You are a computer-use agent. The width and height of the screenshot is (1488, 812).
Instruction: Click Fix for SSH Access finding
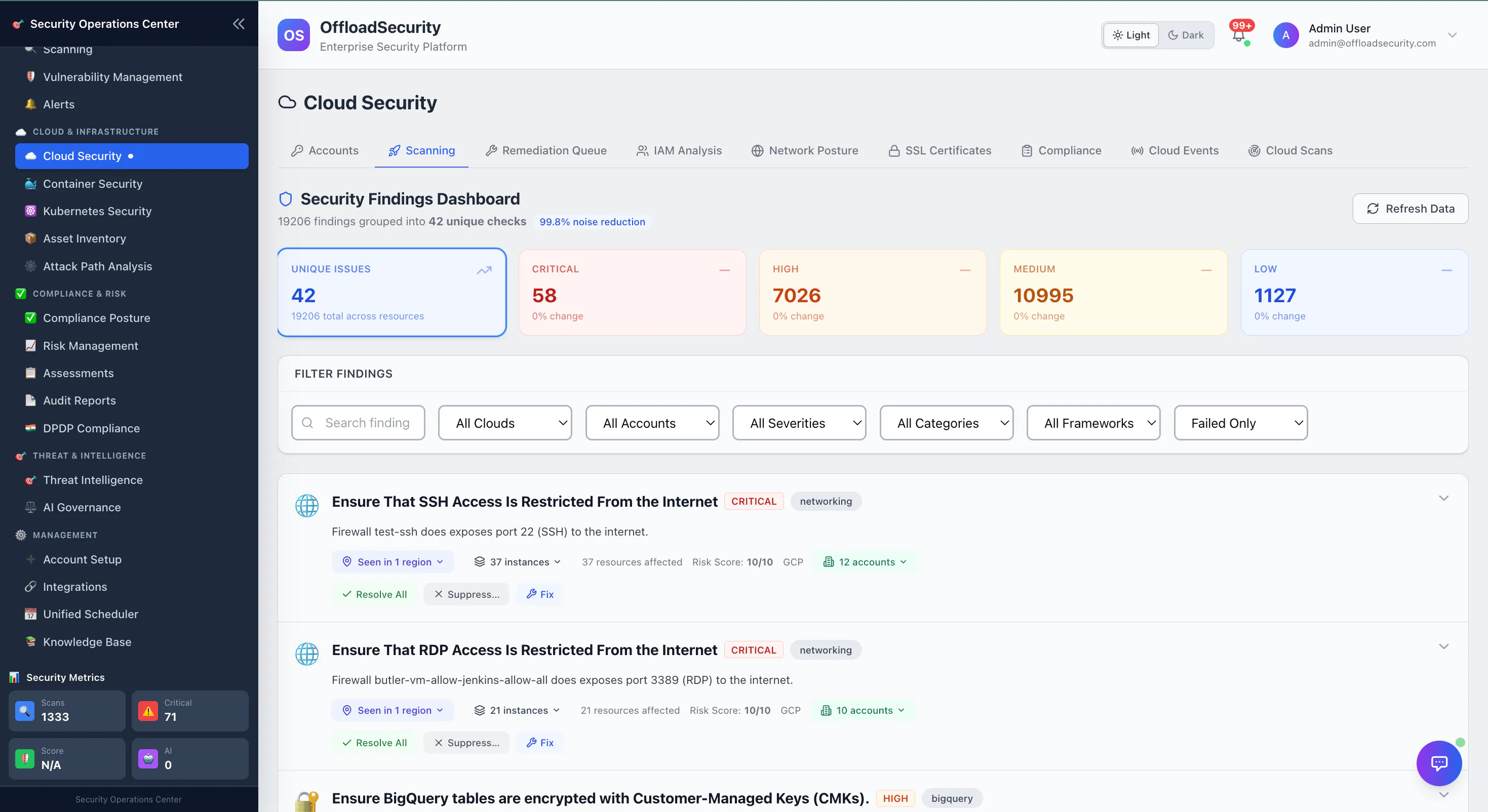click(x=539, y=594)
